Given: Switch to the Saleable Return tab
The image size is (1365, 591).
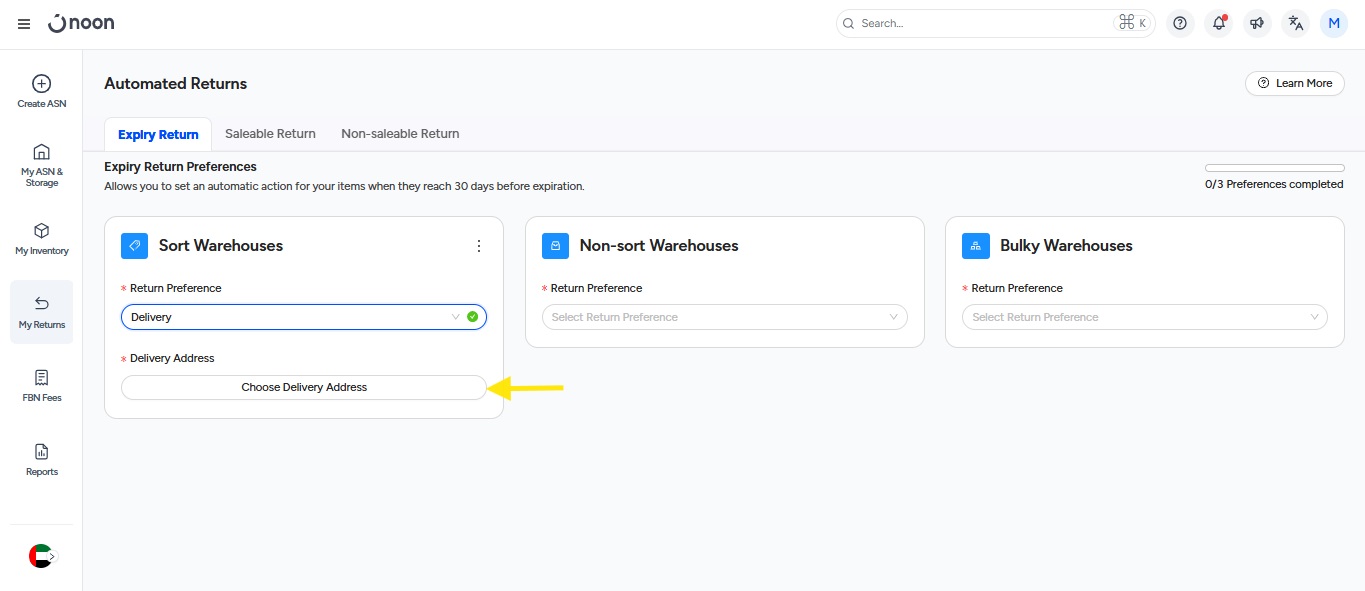Looking at the screenshot, I should tap(270, 134).
